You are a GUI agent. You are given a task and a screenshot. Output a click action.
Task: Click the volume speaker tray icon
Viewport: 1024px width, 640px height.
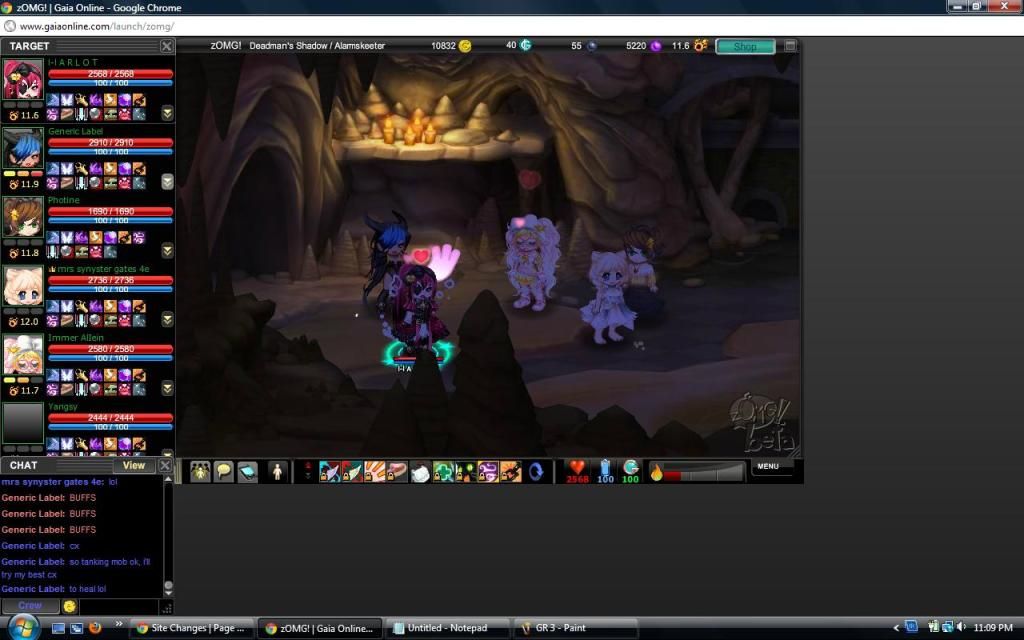961,627
